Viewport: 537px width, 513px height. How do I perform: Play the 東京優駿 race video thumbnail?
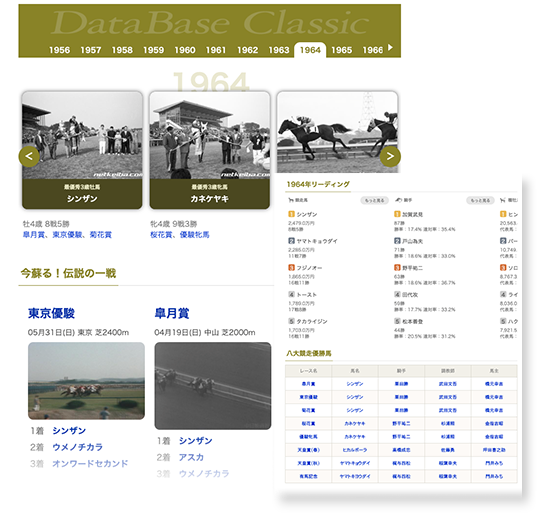(86, 381)
